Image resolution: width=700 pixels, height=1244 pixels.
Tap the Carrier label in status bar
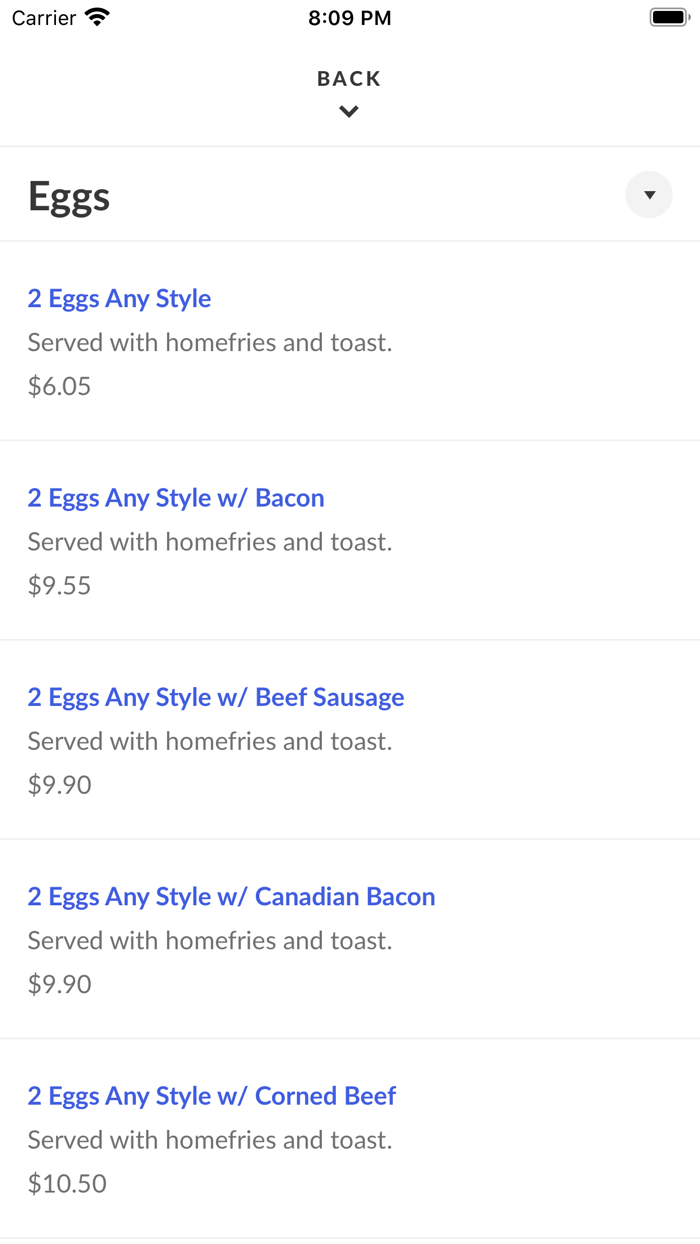44,18
